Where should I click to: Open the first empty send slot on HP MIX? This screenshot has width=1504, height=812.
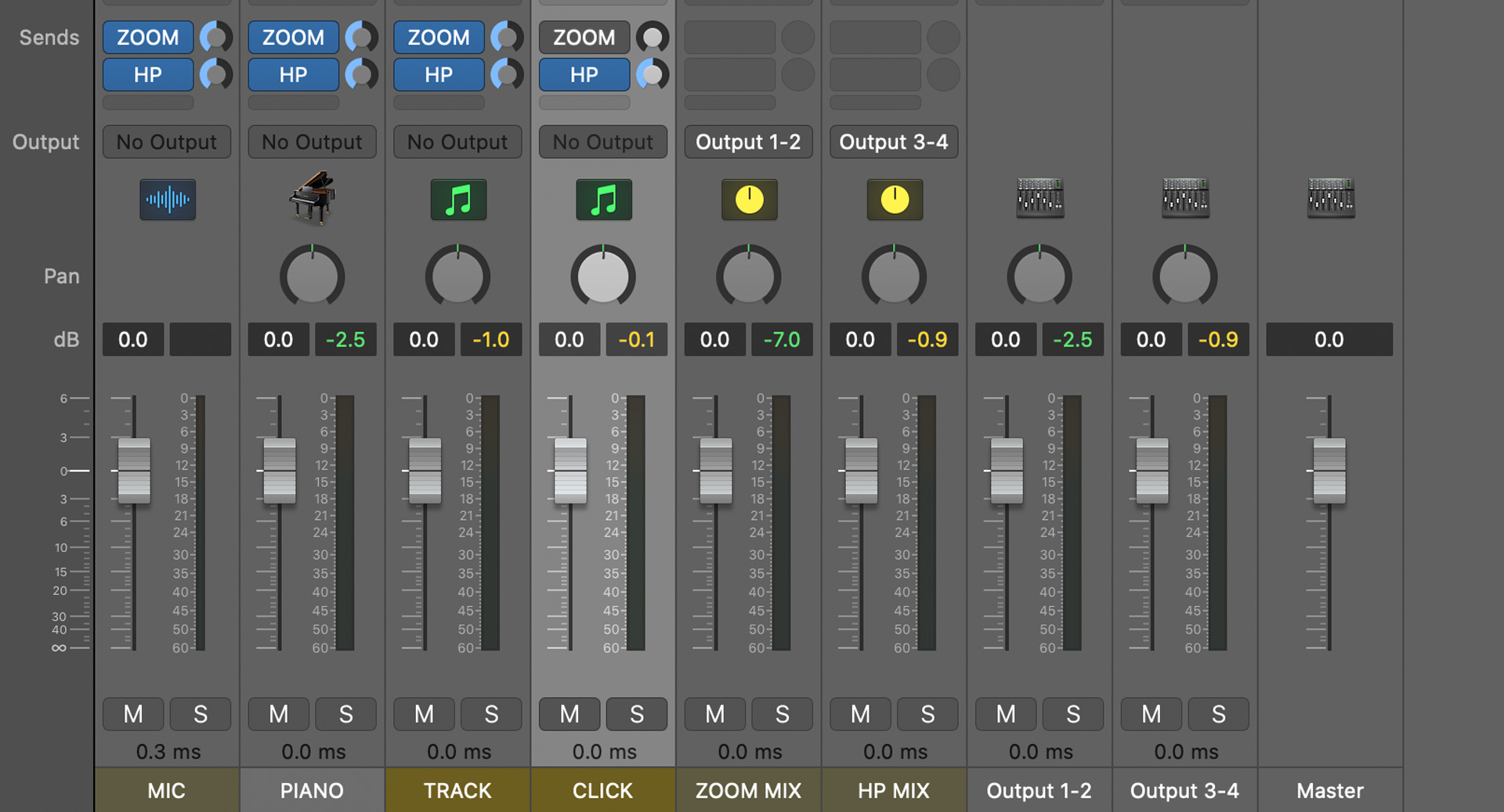click(x=876, y=37)
